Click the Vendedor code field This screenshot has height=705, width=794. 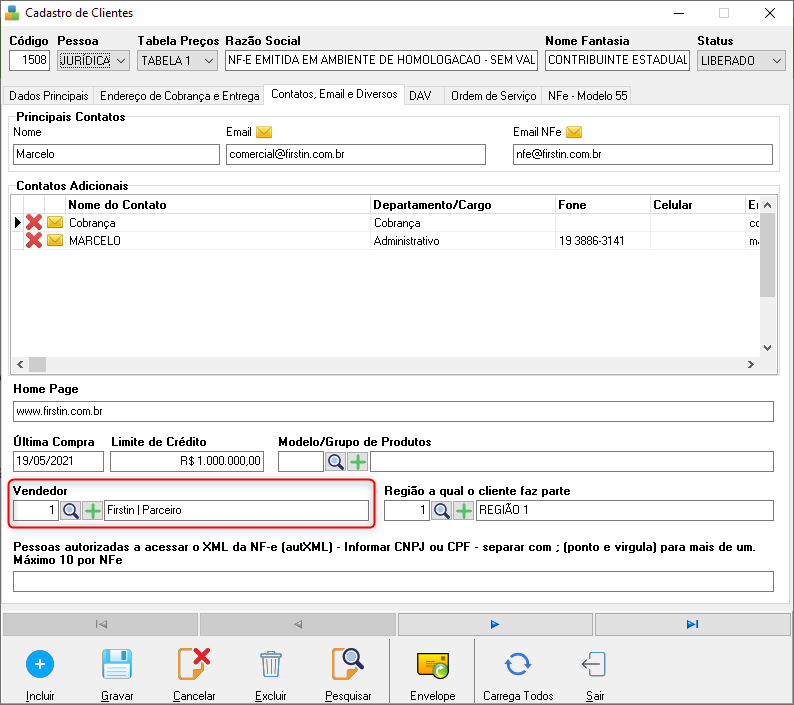click(x=35, y=511)
